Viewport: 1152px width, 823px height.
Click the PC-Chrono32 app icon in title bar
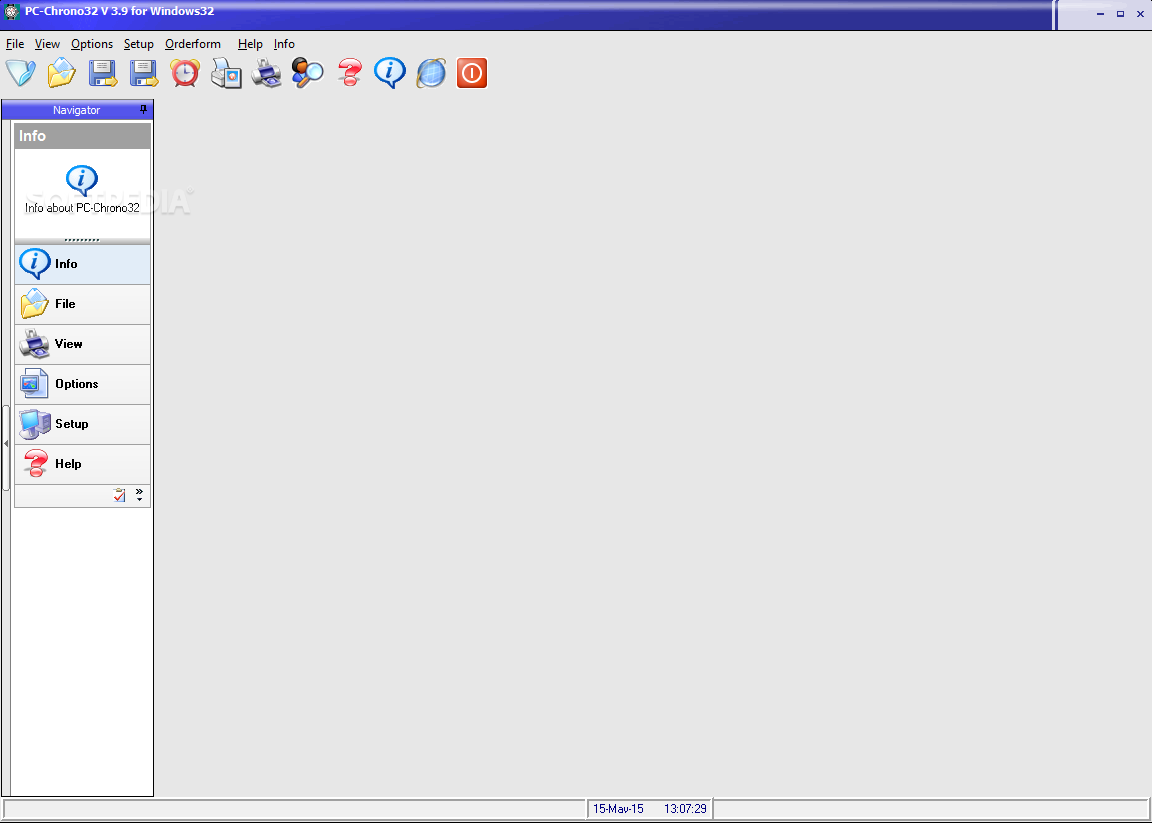click(11, 12)
